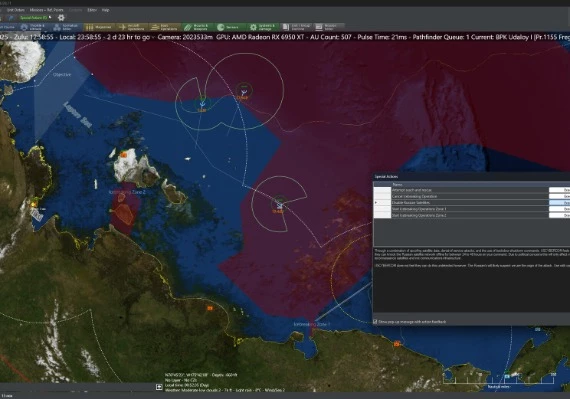Click the Objective area label on the map
570x399 pixels.
[62, 74]
